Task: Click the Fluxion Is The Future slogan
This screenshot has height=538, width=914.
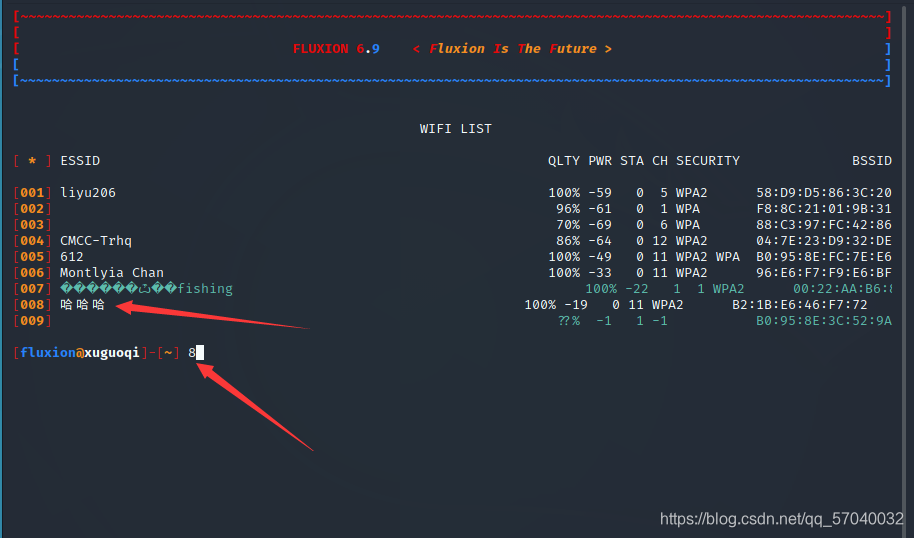Action: coord(512,49)
